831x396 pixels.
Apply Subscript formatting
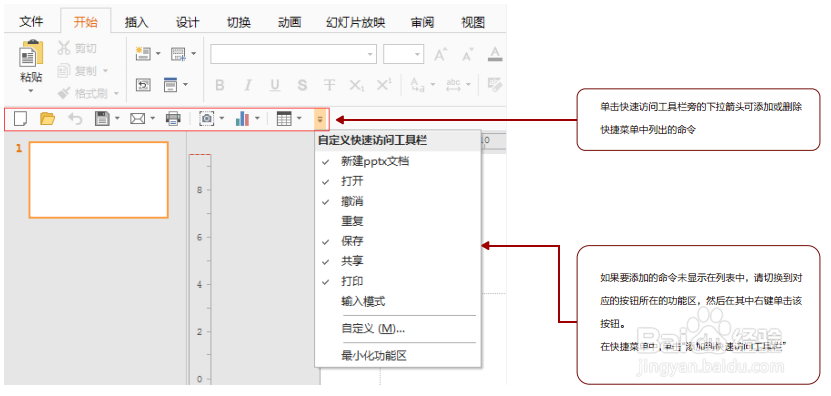coord(357,85)
